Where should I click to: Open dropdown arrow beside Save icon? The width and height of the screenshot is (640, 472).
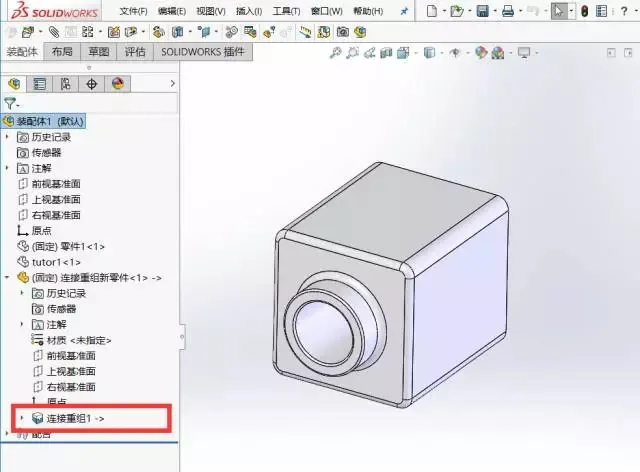[x=495, y=11]
